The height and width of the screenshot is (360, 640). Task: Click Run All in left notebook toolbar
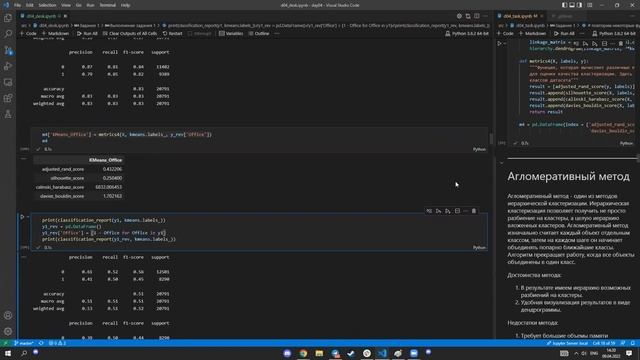[x=87, y=33]
